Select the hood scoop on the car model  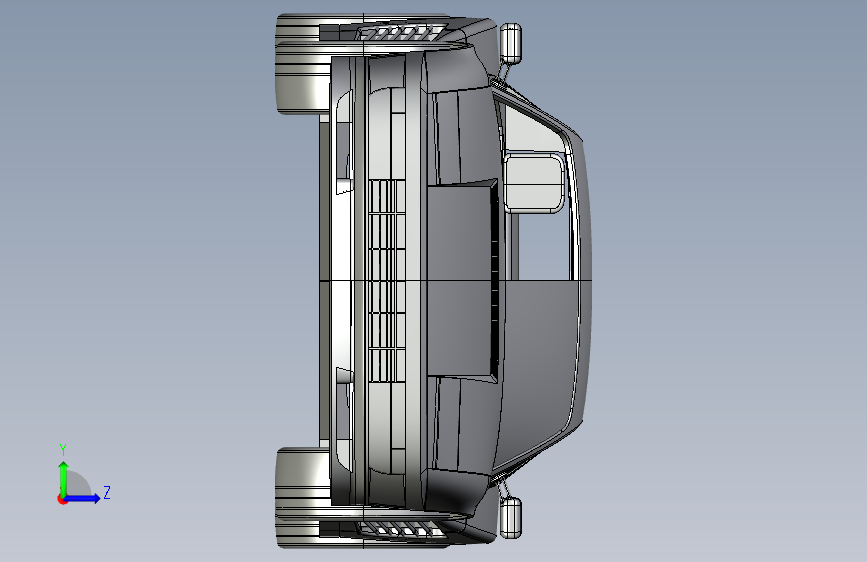(x=463, y=280)
